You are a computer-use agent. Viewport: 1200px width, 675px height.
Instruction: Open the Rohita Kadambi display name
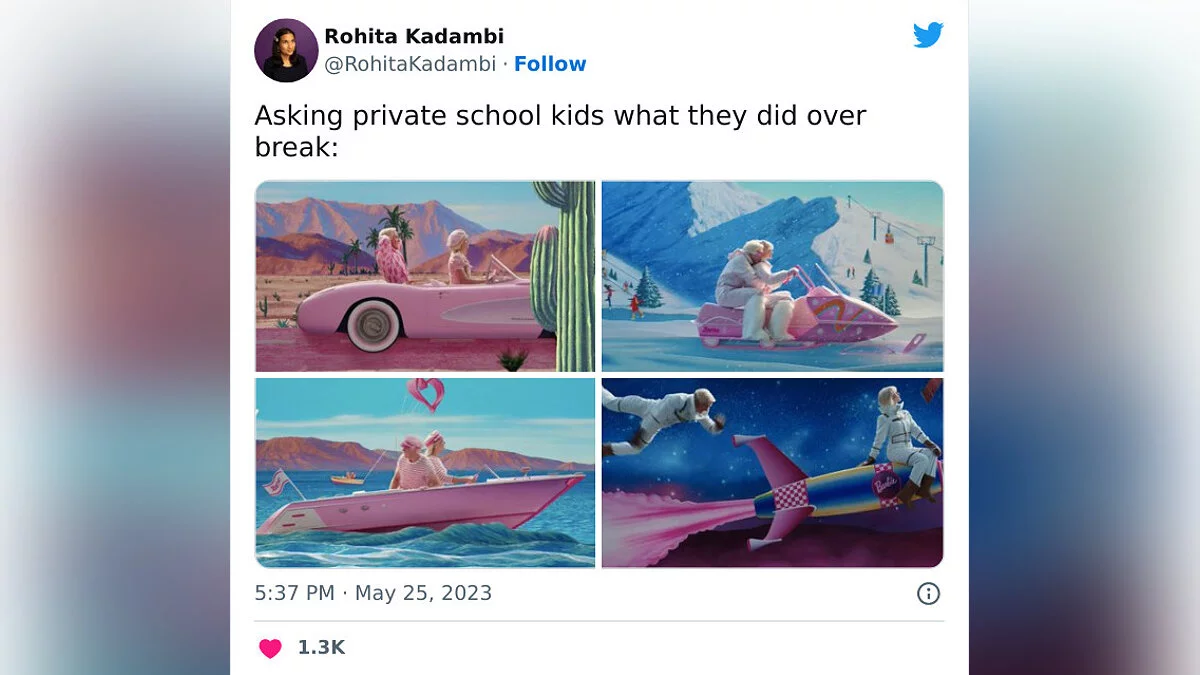[x=414, y=37]
